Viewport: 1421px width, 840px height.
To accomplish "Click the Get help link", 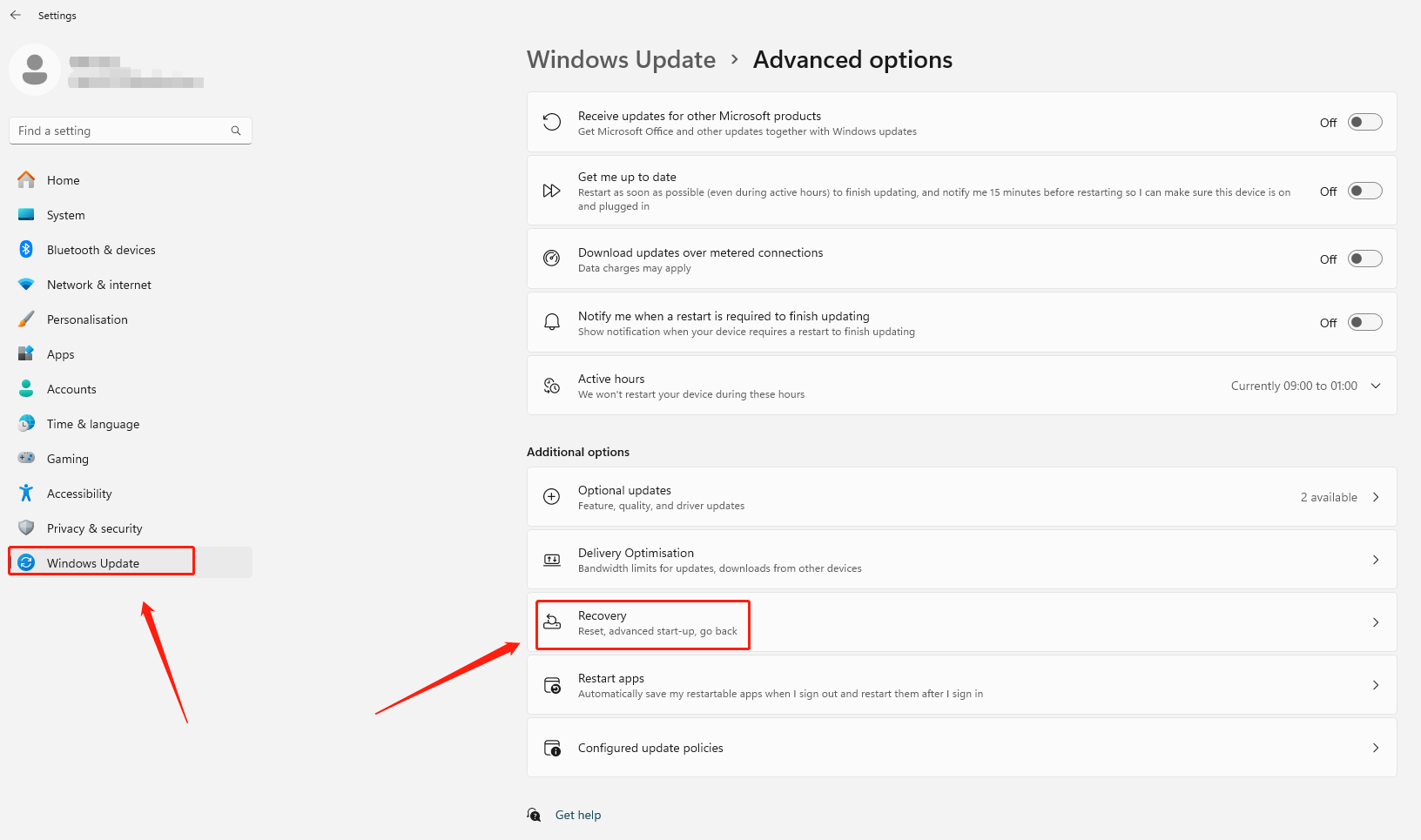I will [578, 815].
